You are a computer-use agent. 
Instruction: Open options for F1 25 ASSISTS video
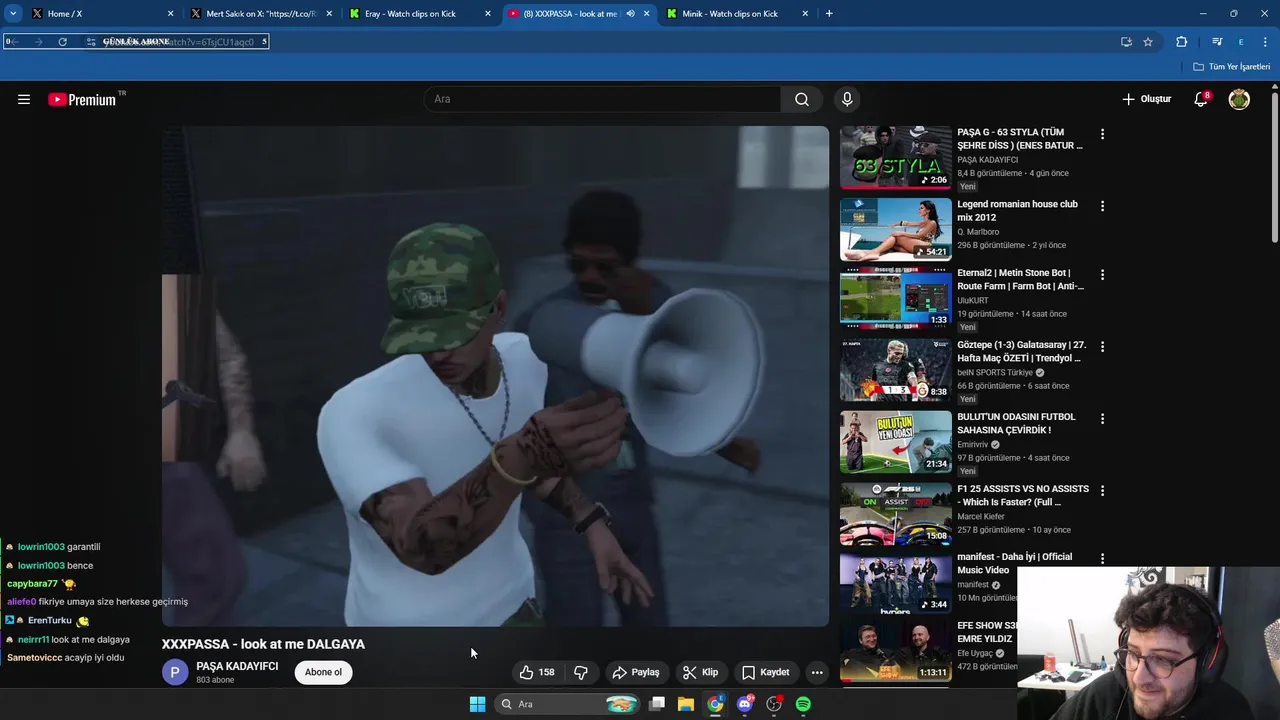1102,490
